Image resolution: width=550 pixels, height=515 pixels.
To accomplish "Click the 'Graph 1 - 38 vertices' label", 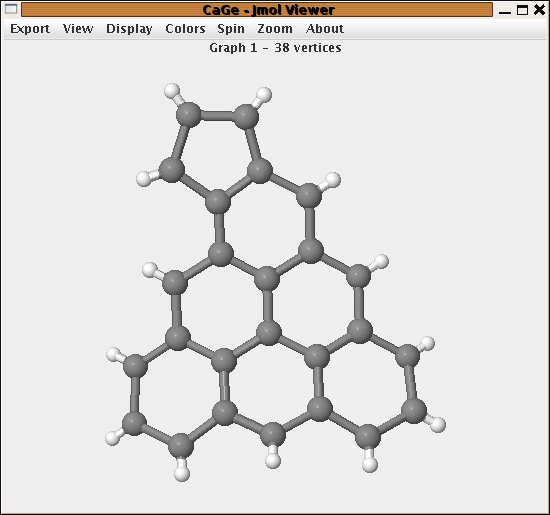I will (275, 48).
